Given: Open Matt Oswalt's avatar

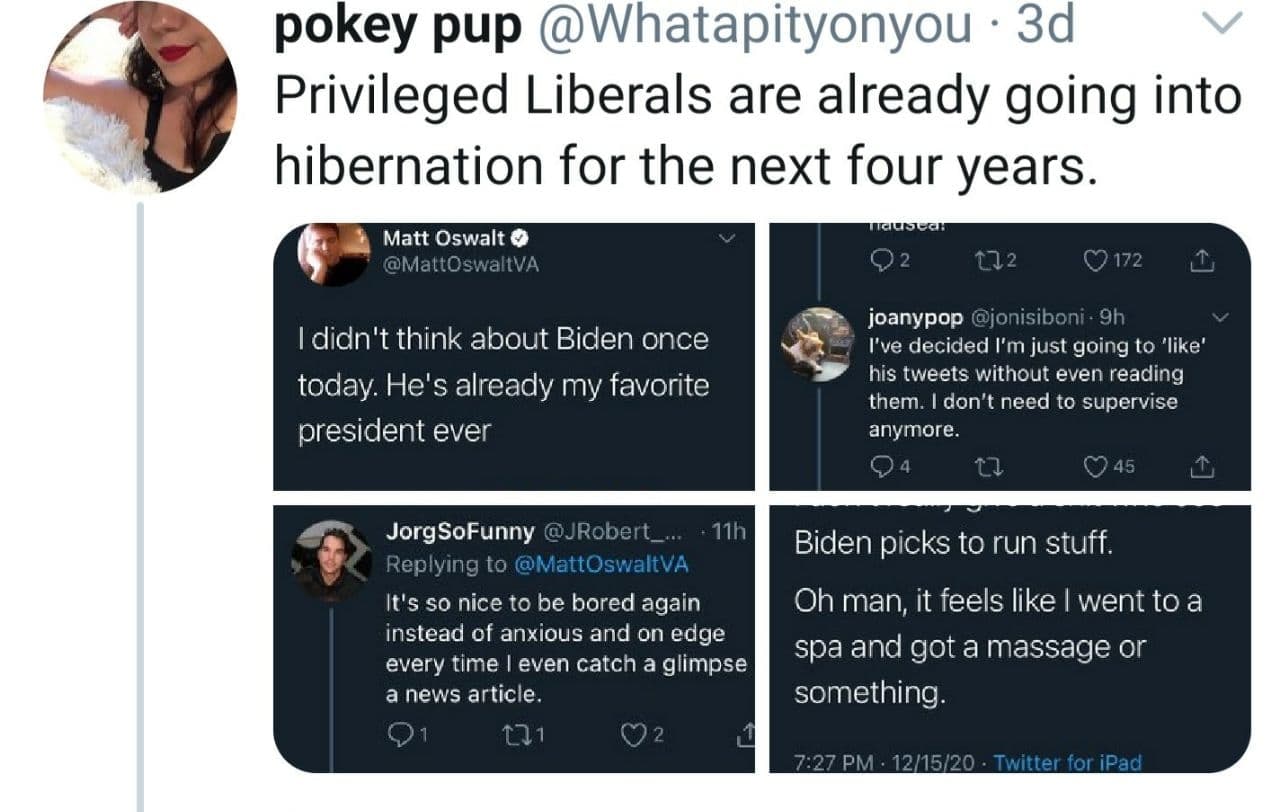Looking at the screenshot, I should pyautogui.click(x=334, y=253).
